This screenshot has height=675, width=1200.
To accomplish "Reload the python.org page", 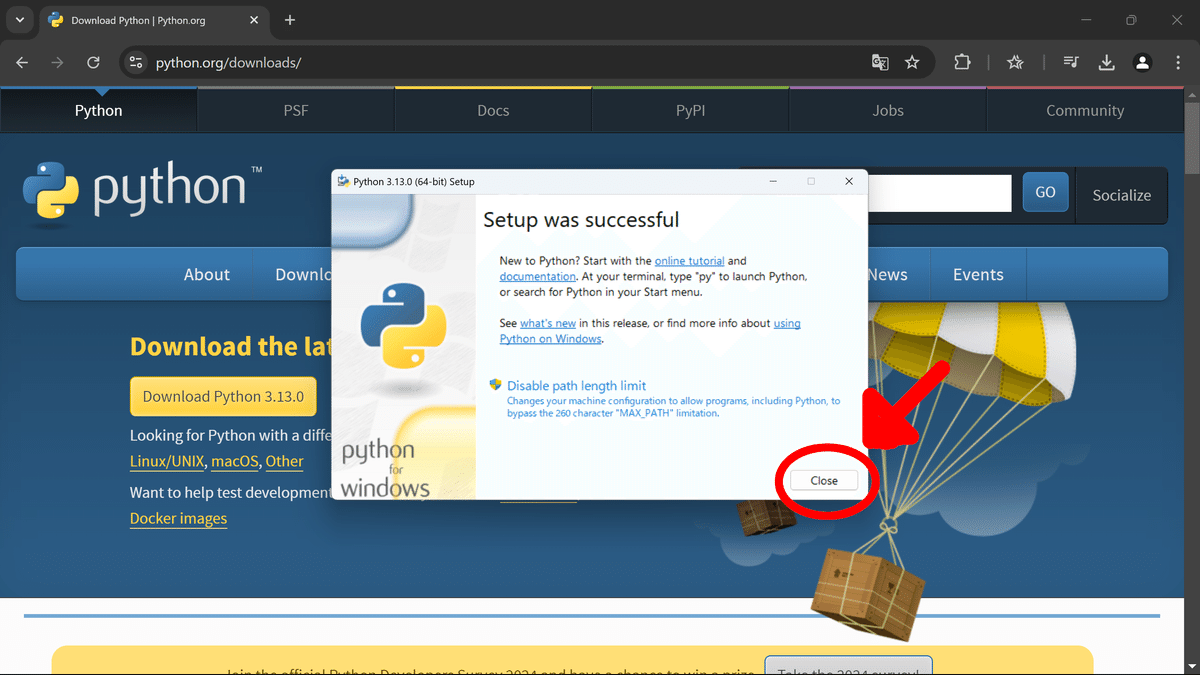I will coord(93,62).
